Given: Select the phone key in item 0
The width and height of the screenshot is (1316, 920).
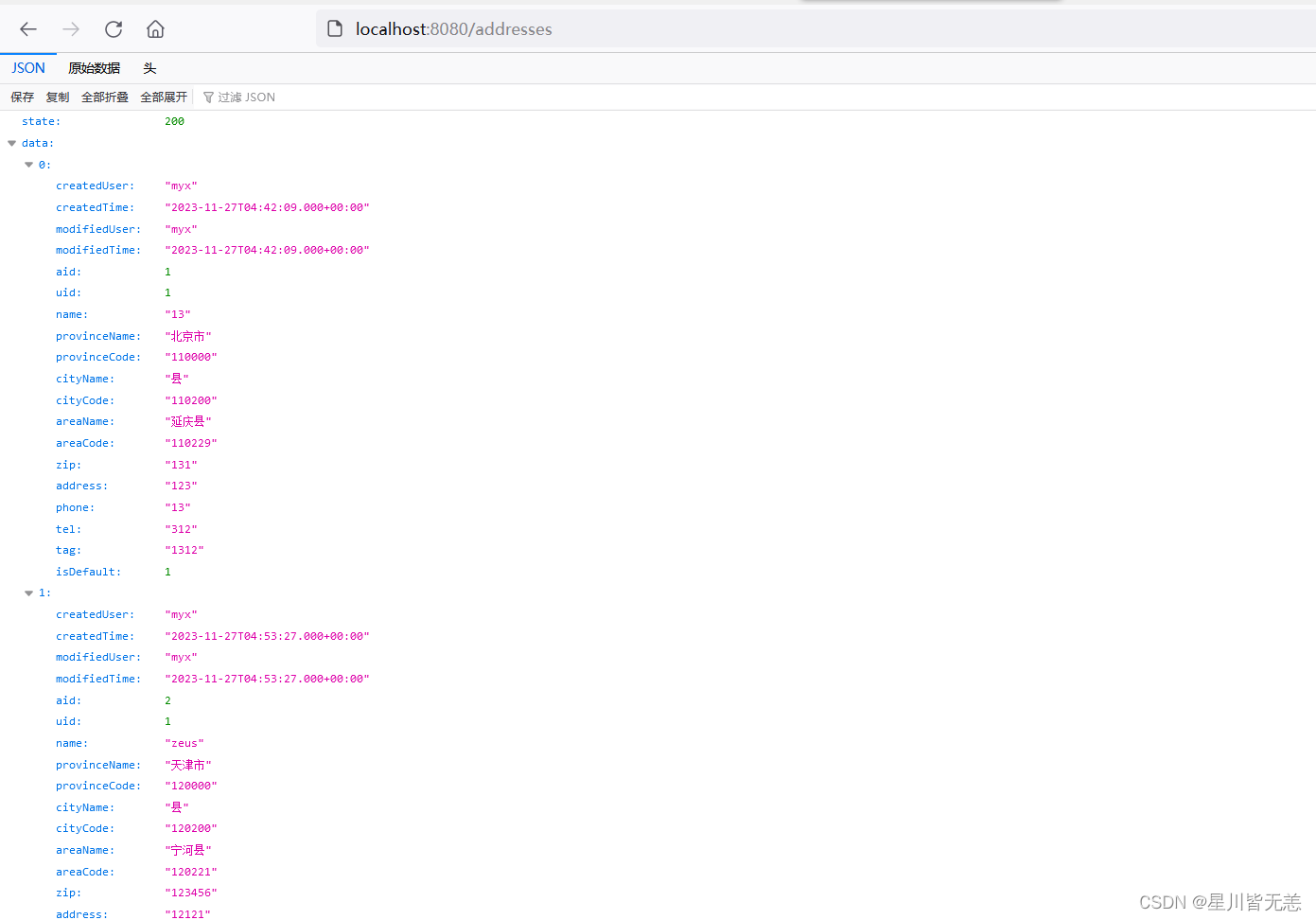Looking at the screenshot, I should pyautogui.click(x=75, y=507).
